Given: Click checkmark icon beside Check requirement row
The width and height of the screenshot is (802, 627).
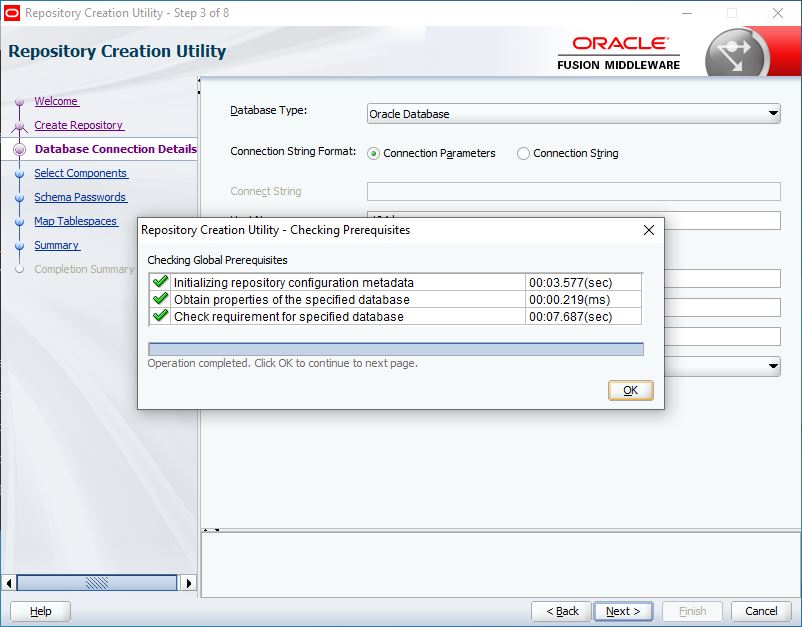Looking at the screenshot, I should 160,316.
